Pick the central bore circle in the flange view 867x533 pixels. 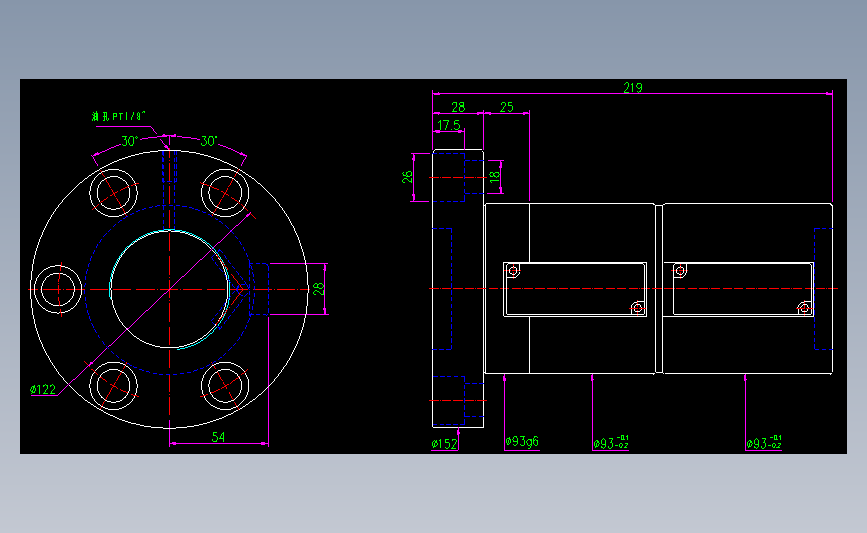pos(170,289)
